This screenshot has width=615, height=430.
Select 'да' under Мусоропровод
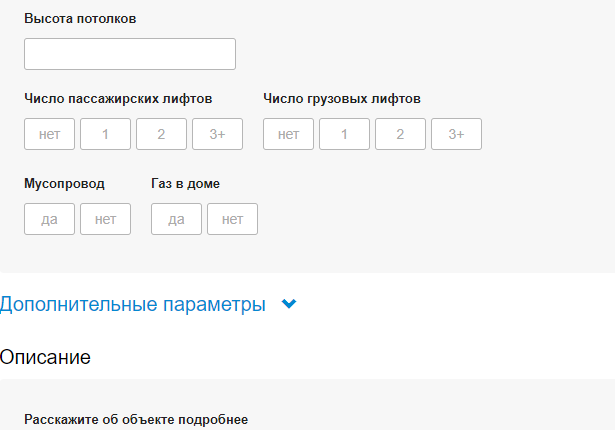49,219
